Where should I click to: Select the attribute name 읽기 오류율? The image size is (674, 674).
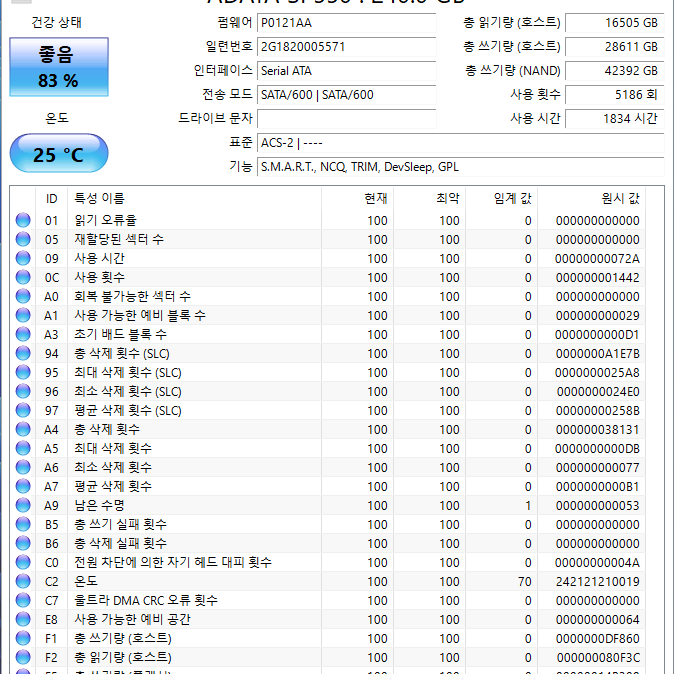(105, 220)
